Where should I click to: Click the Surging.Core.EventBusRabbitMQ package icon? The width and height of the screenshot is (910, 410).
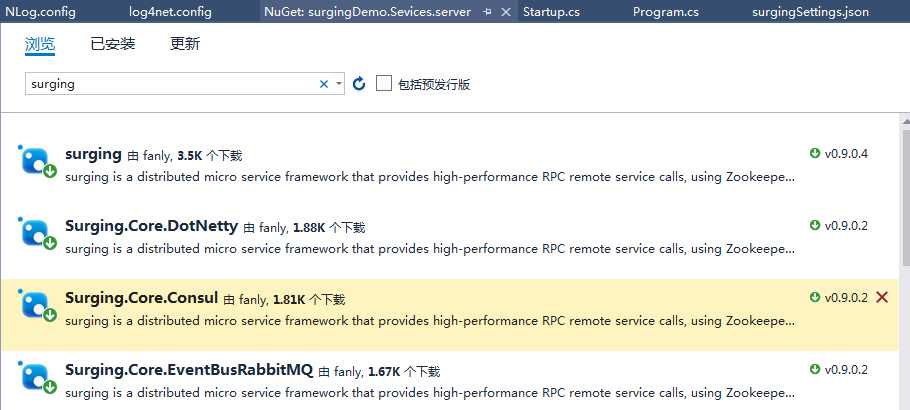coord(35,377)
